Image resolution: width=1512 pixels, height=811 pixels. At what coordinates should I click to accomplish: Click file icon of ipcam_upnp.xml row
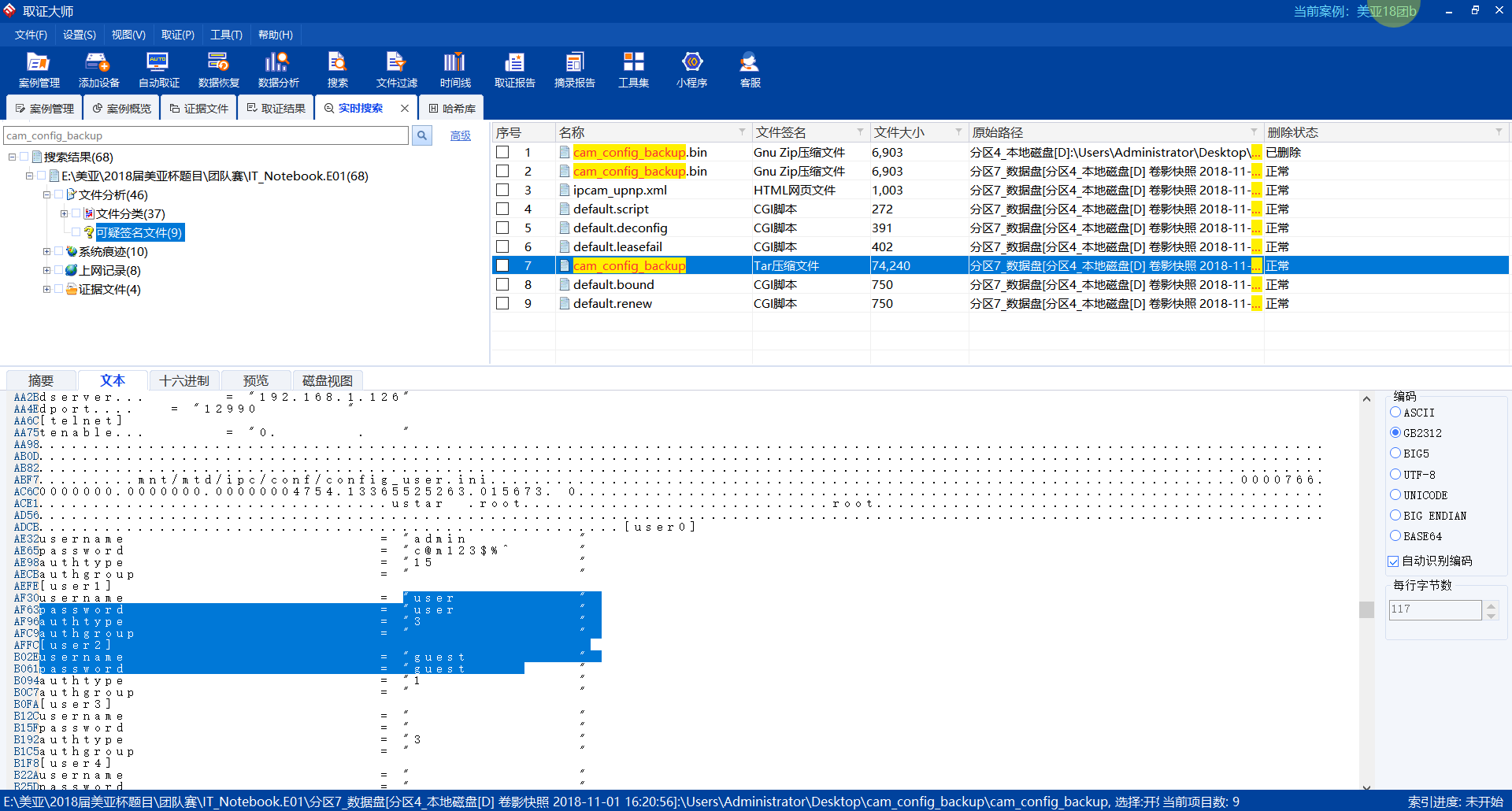pyautogui.click(x=565, y=190)
